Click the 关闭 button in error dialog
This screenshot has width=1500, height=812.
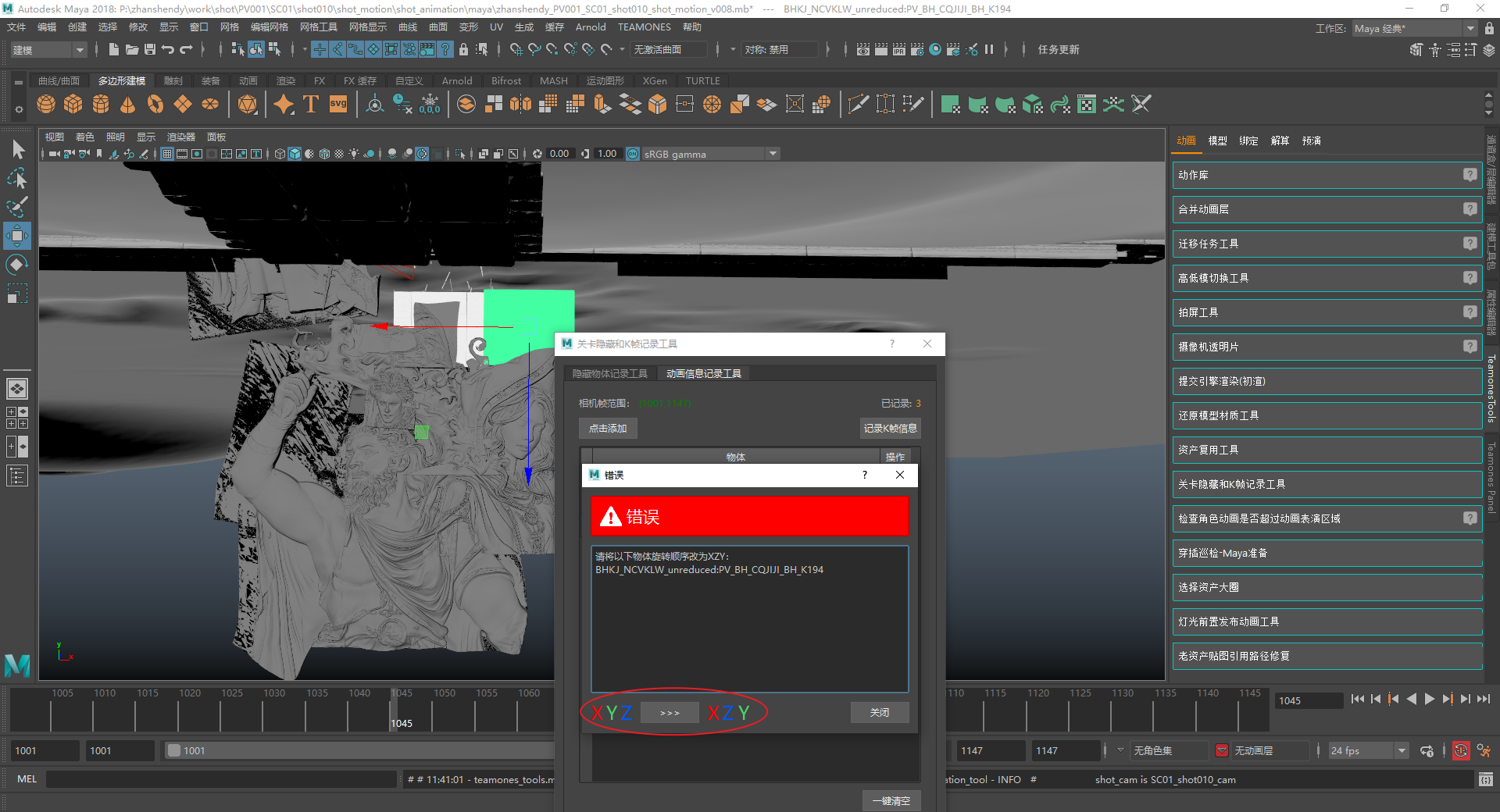[x=879, y=713]
